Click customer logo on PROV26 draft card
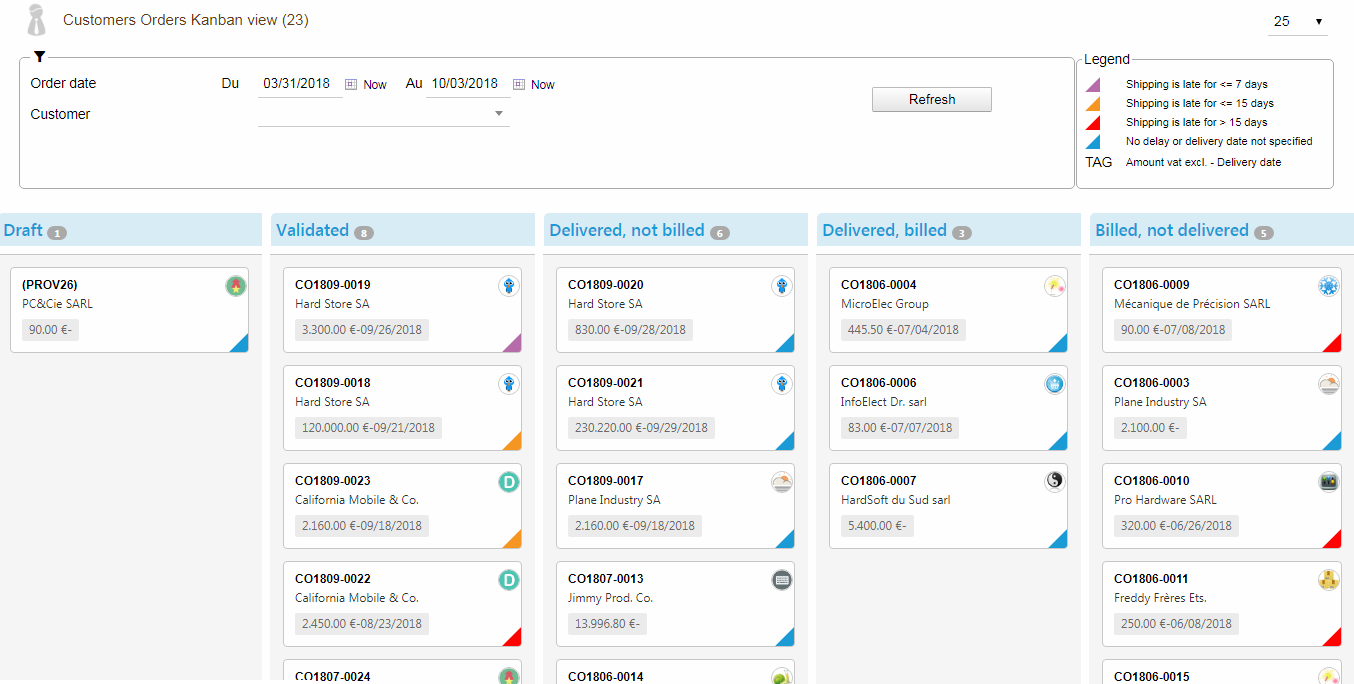The height and width of the screenshot is (684, 1354). pos(236,287)
